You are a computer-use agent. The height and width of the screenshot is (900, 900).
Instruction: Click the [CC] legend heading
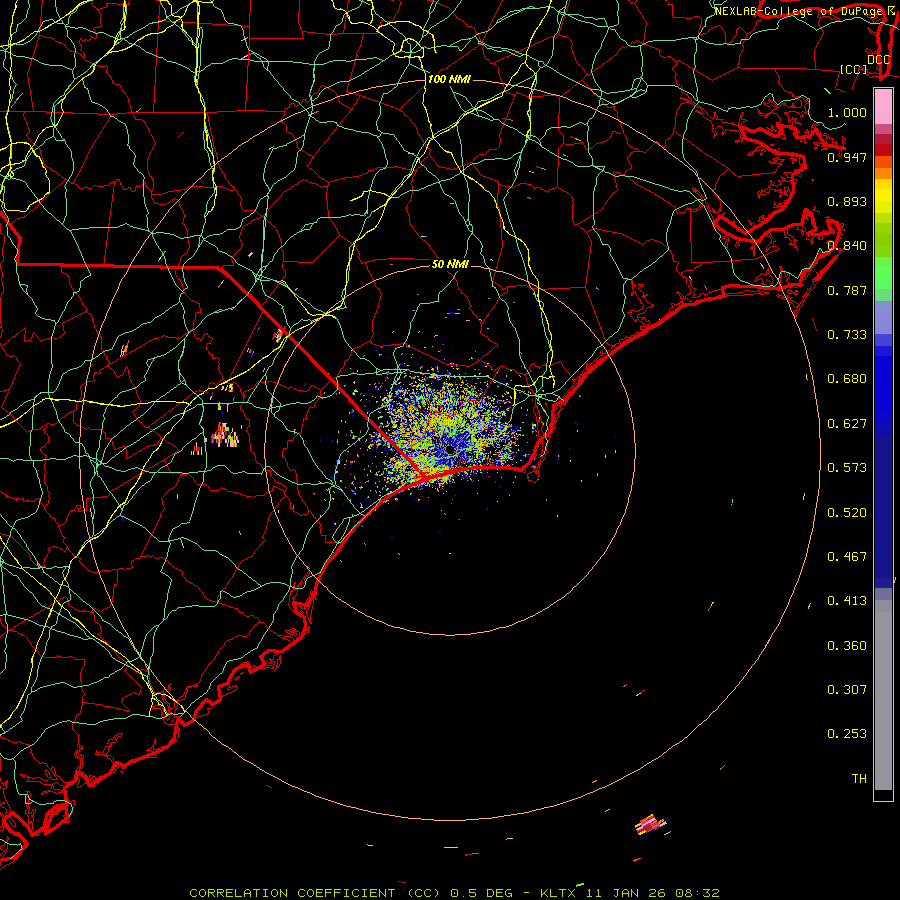point(854,69)
